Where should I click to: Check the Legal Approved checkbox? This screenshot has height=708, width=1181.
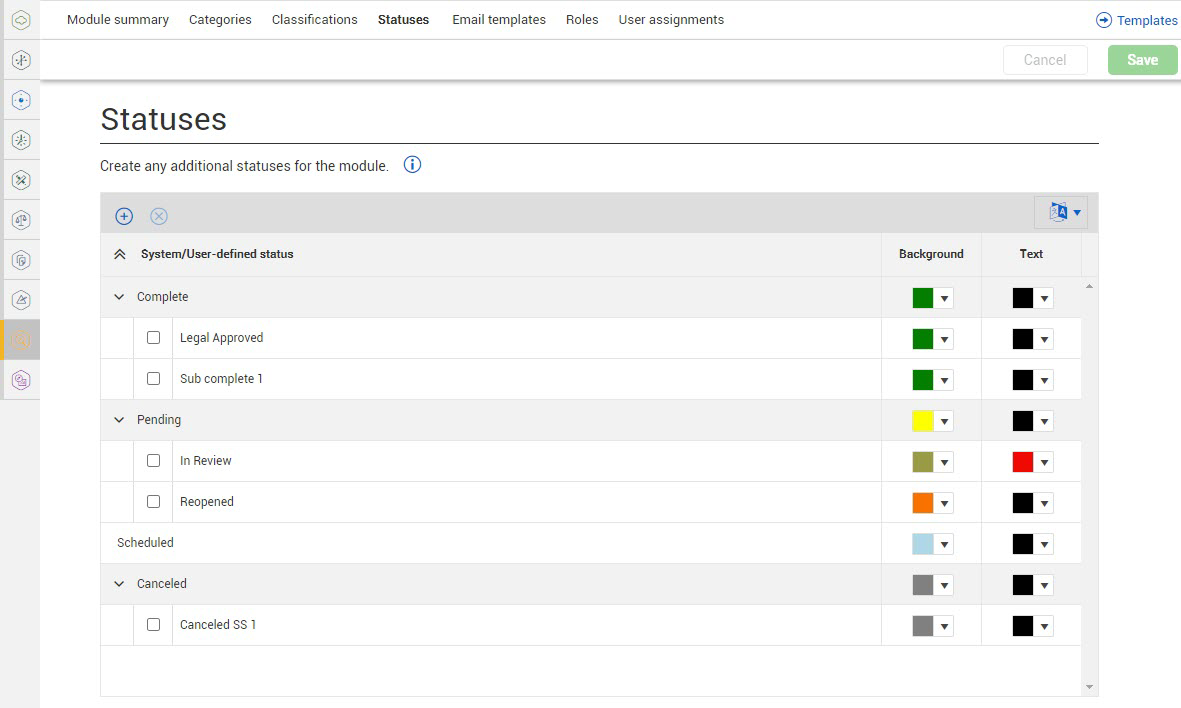pos(153,338)
